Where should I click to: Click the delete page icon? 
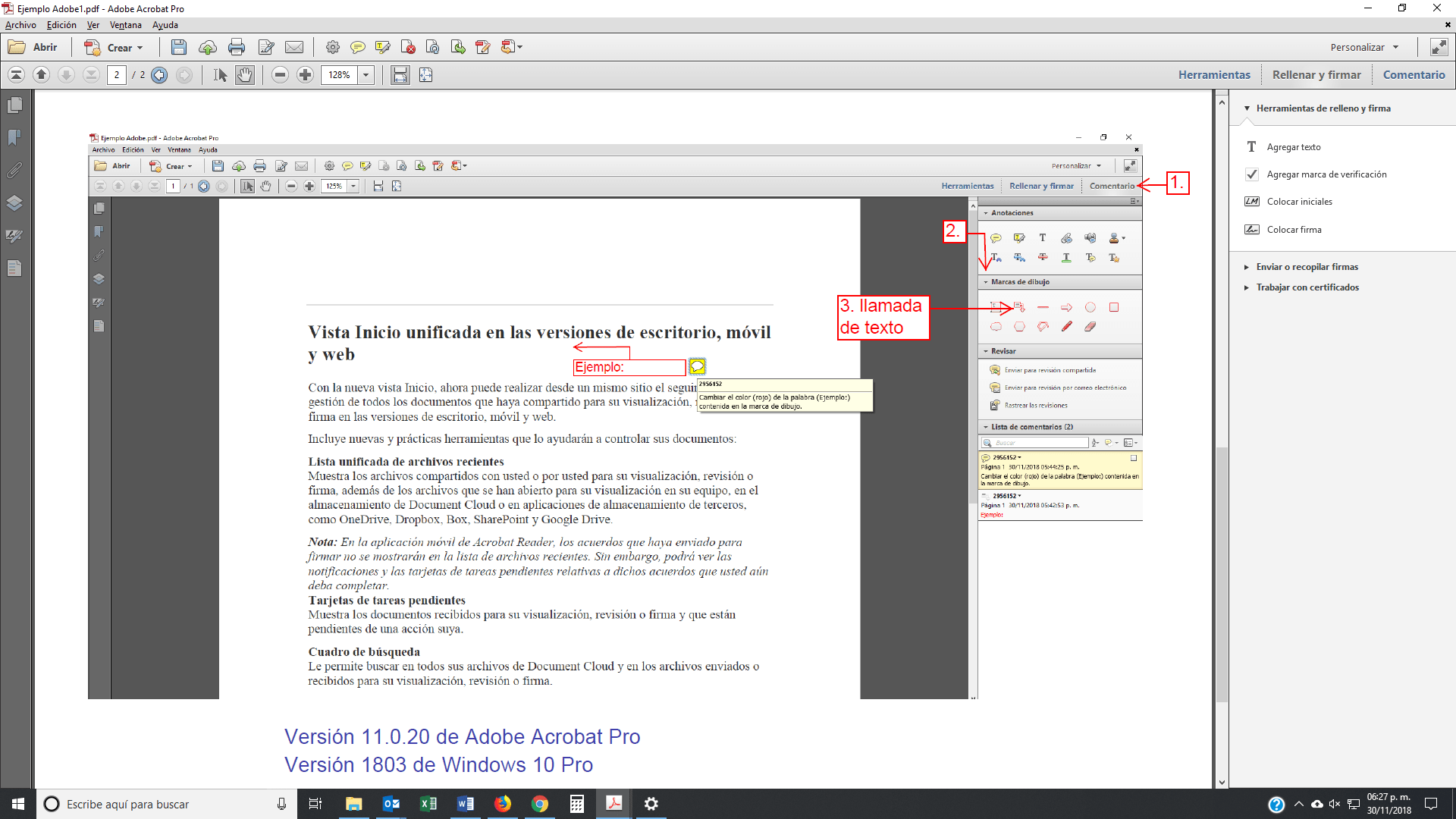(x=408, y=47)
